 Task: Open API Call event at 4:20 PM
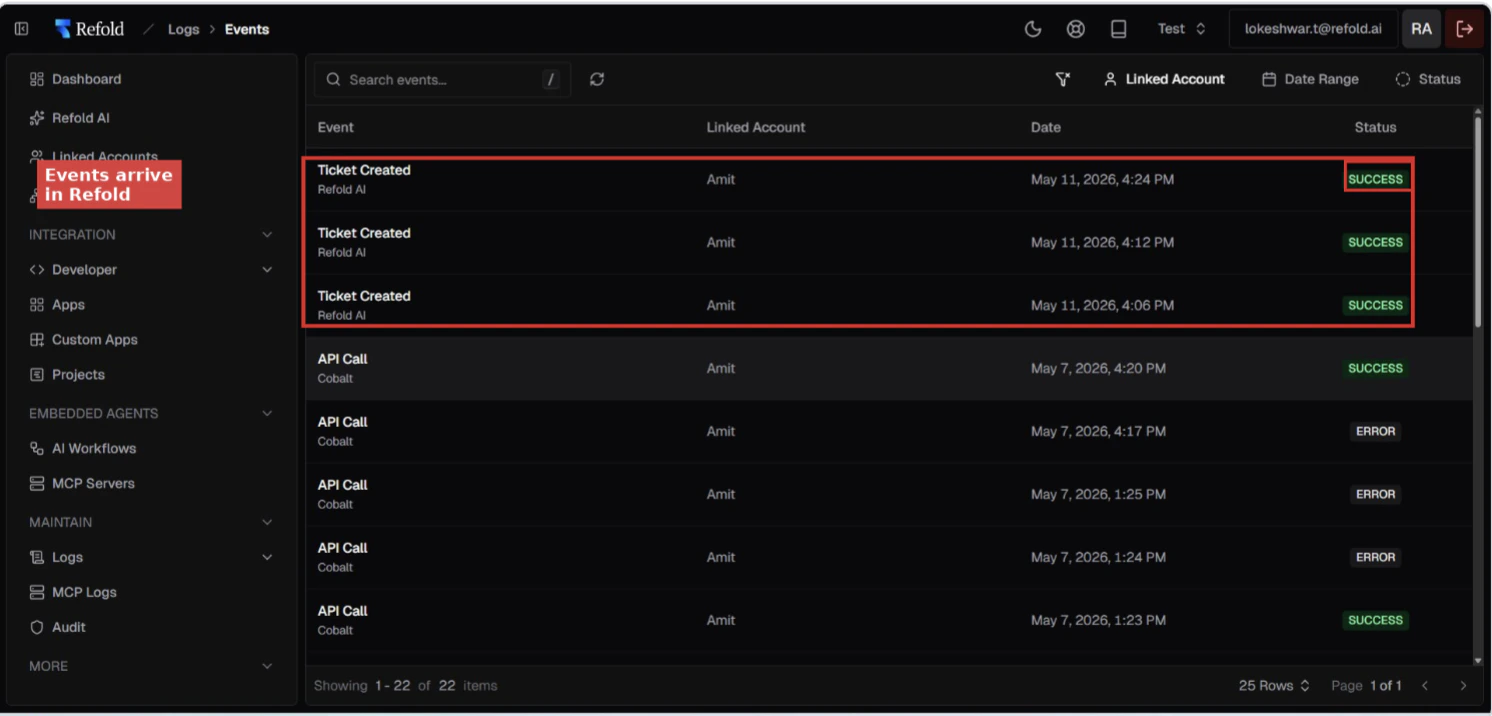point(889,369)
